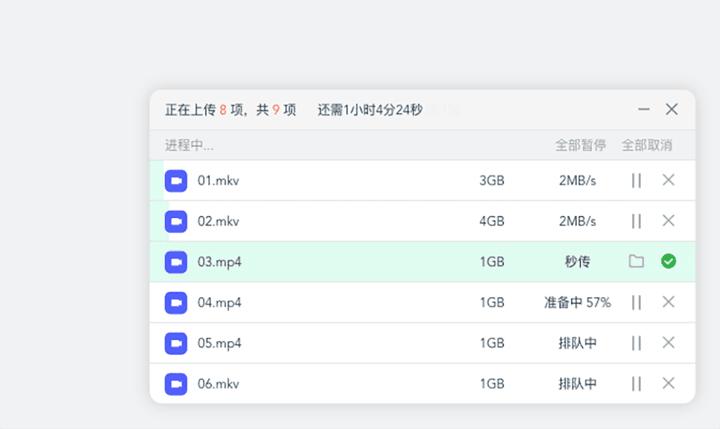Screen dimensions: 720x429
Task: Click 全部暂停 to pause all uploads
Action: point(580,145)
